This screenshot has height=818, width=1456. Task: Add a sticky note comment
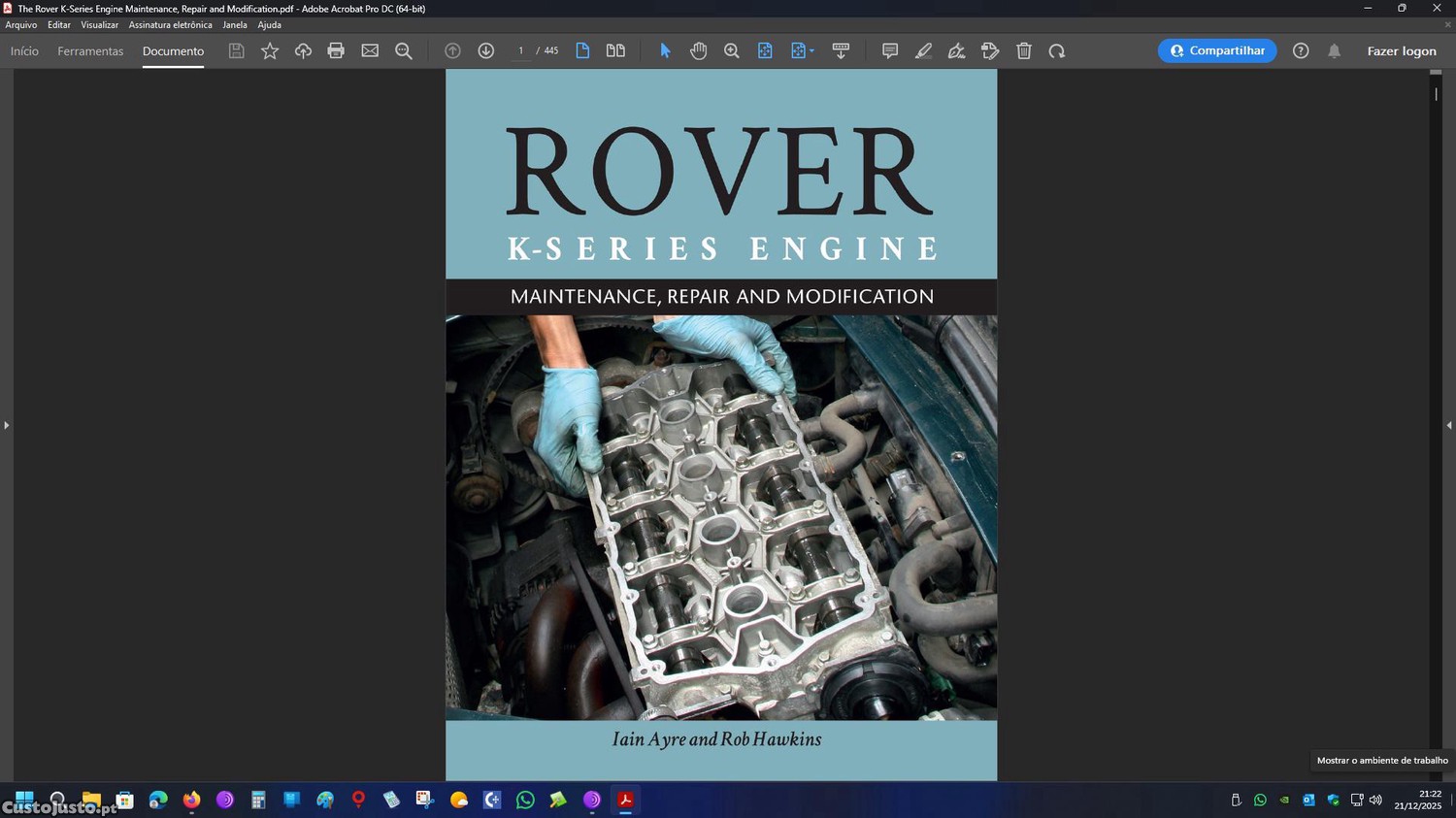(889, 50)
